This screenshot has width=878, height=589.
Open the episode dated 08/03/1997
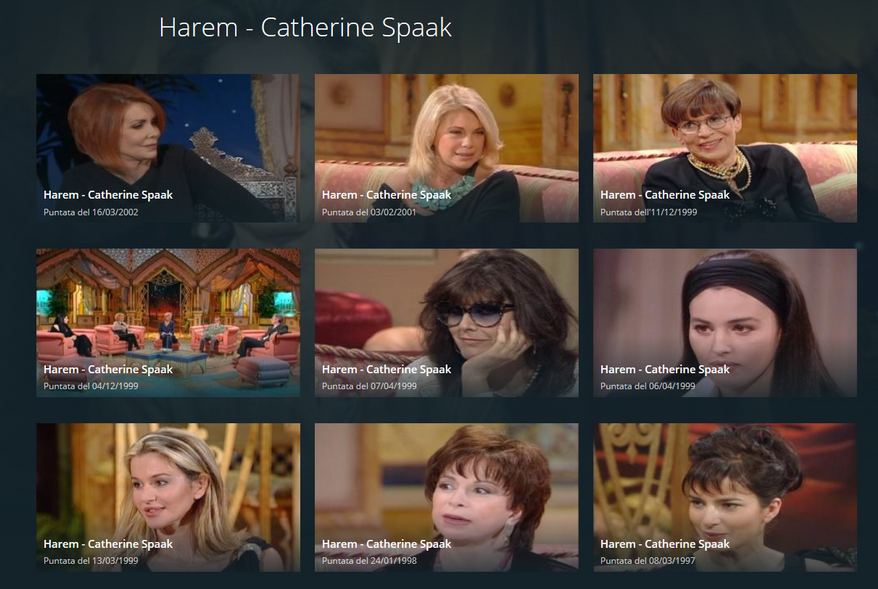[x=725, y=497]
